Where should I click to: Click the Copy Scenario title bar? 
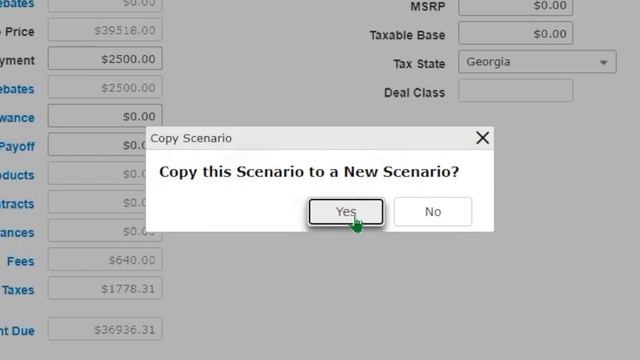point(310,138)
